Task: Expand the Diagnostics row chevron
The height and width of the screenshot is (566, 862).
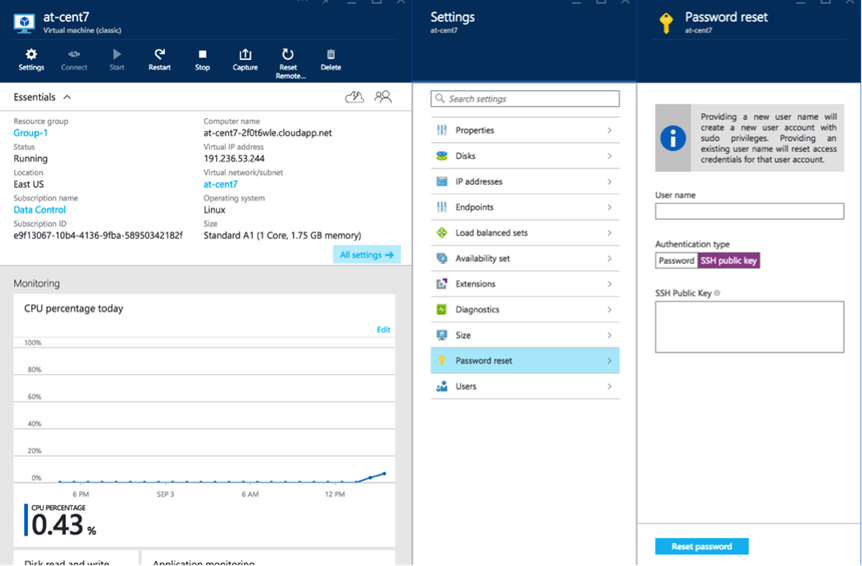Action: click(609, 309)
